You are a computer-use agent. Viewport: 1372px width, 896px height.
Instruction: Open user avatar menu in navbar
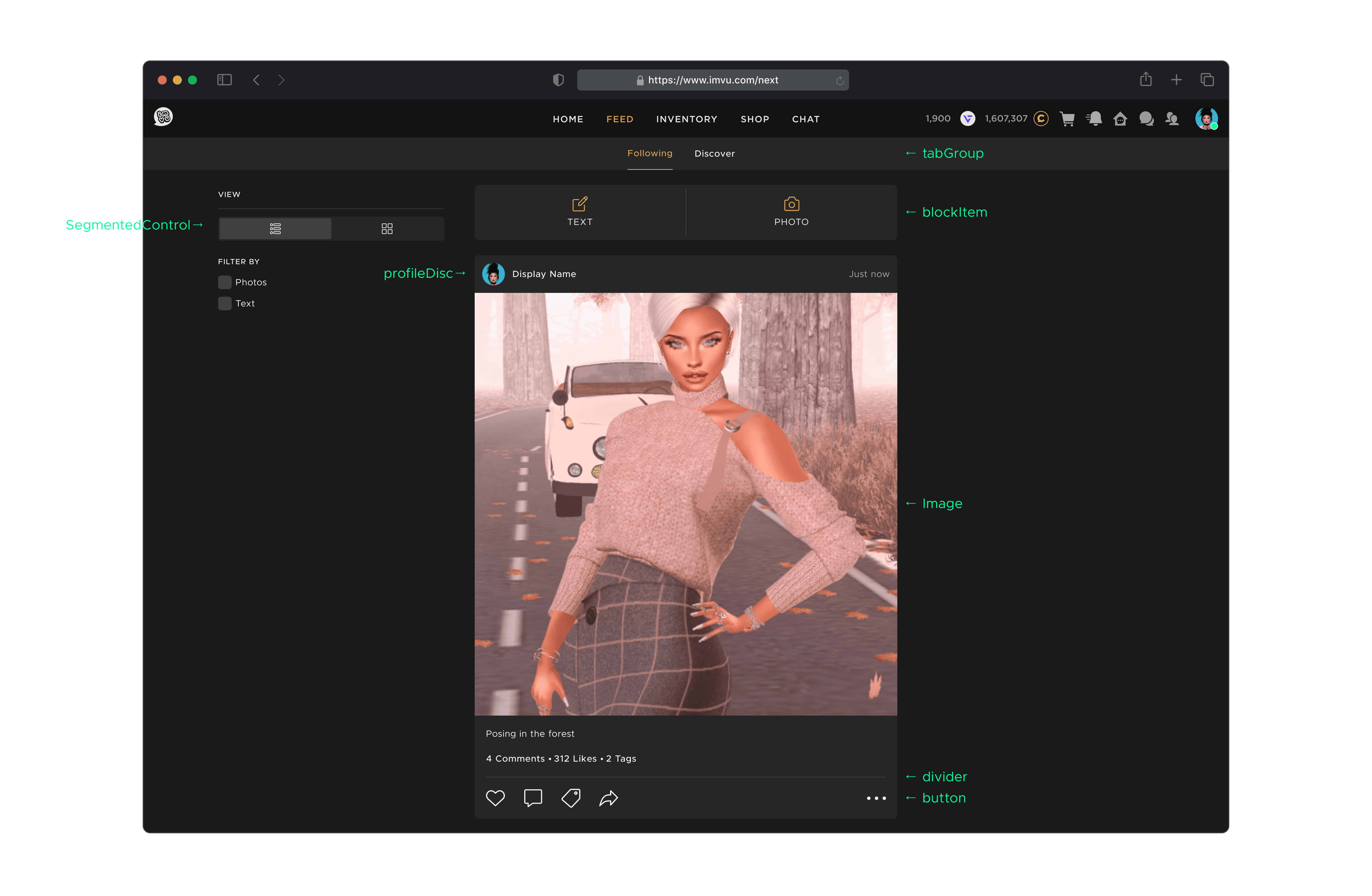tap(1205, 119)
